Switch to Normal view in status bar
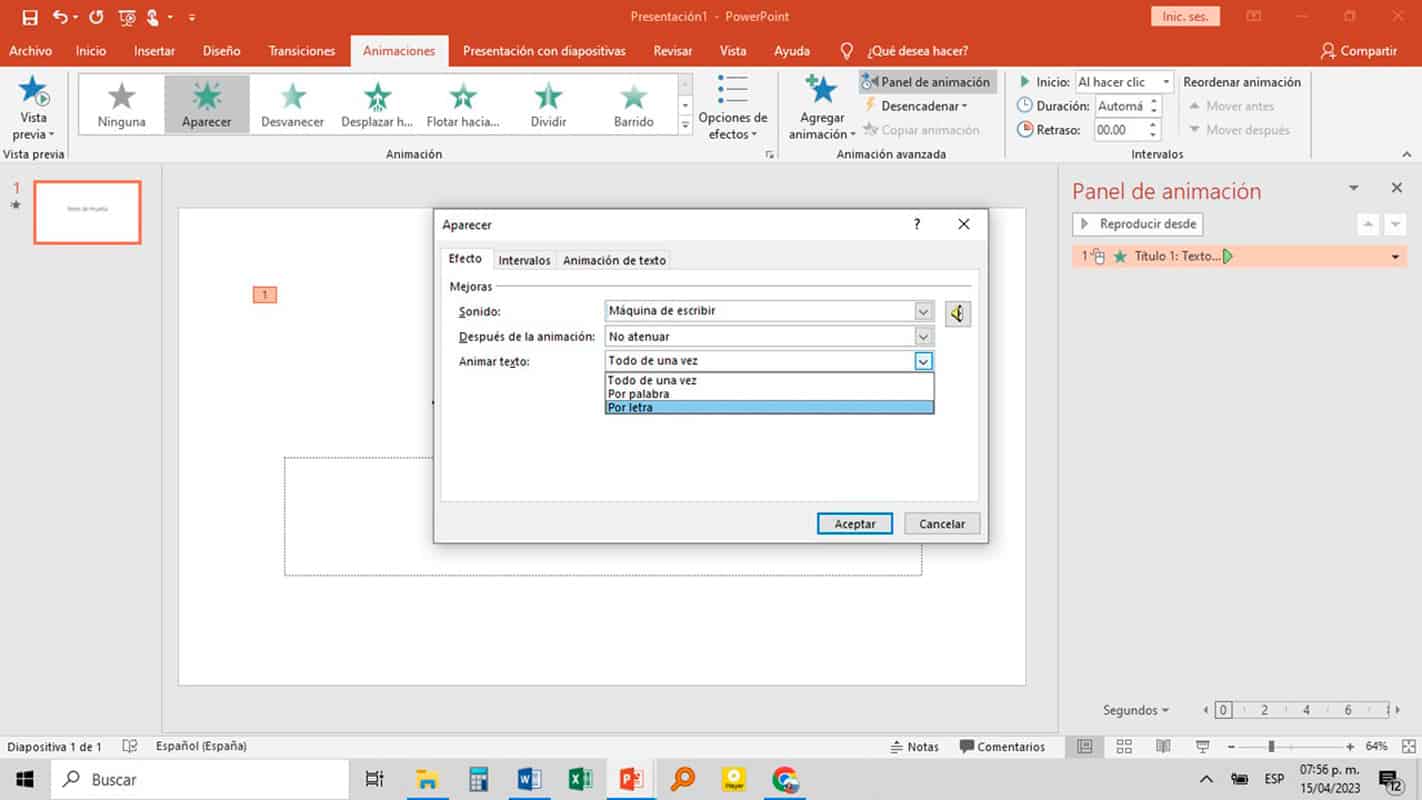This screenshot has height=800, width=1422. (1085, 747)
